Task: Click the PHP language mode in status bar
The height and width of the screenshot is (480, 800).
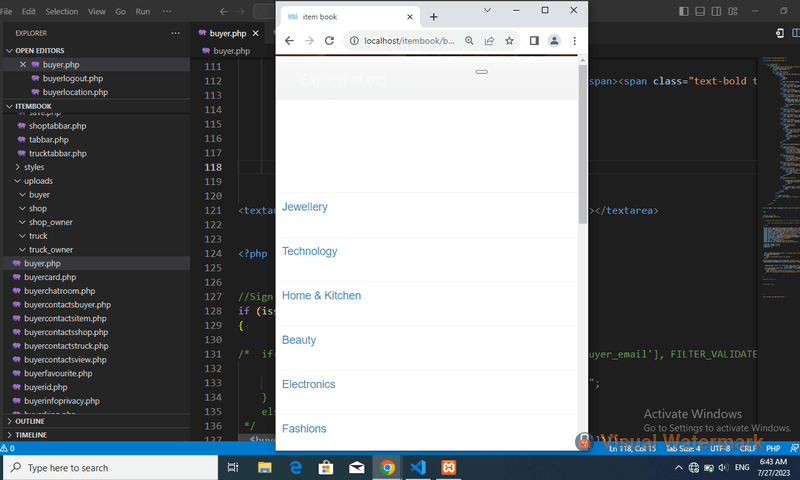Action: [x=773, y=448]
